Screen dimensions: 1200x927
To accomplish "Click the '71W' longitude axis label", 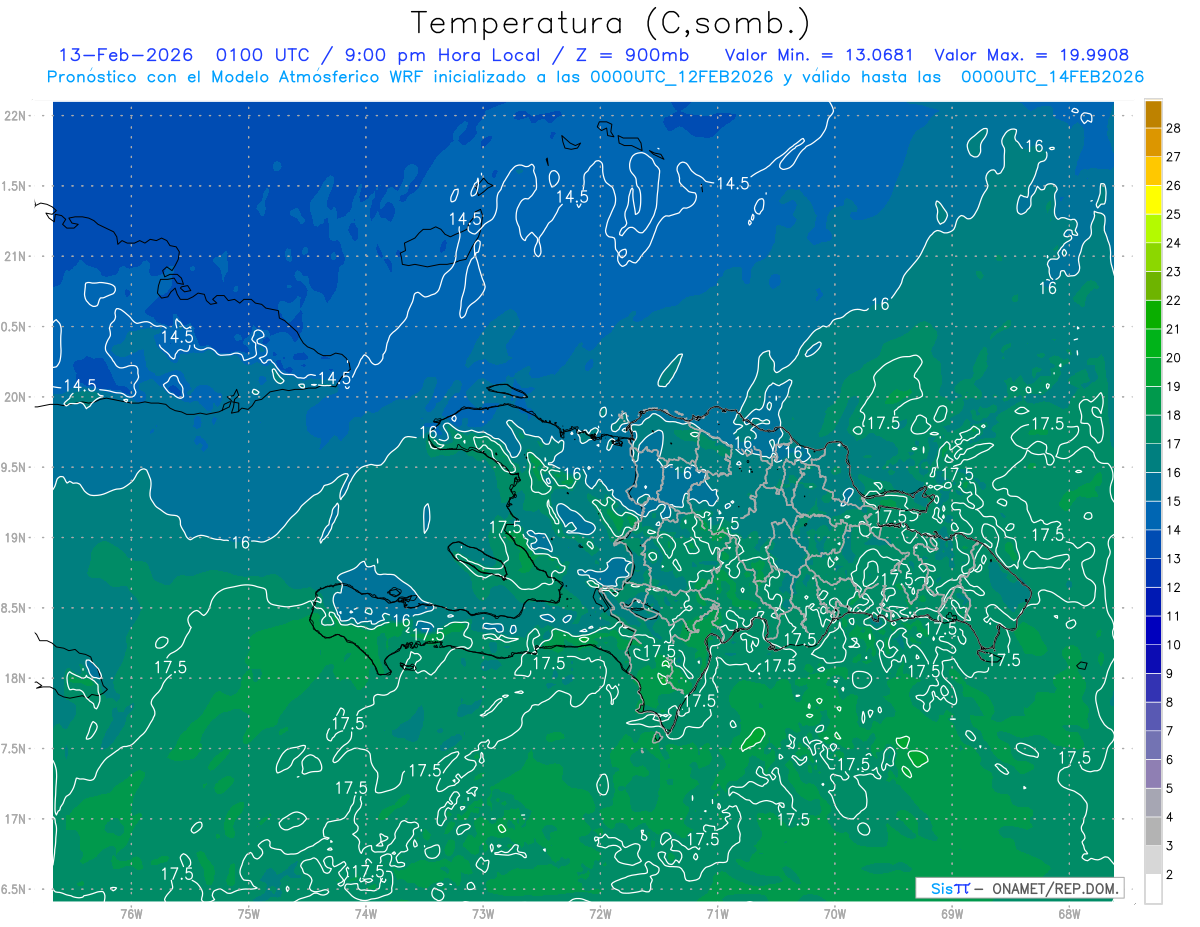I will pyautogui.click(x=717, y=914).
